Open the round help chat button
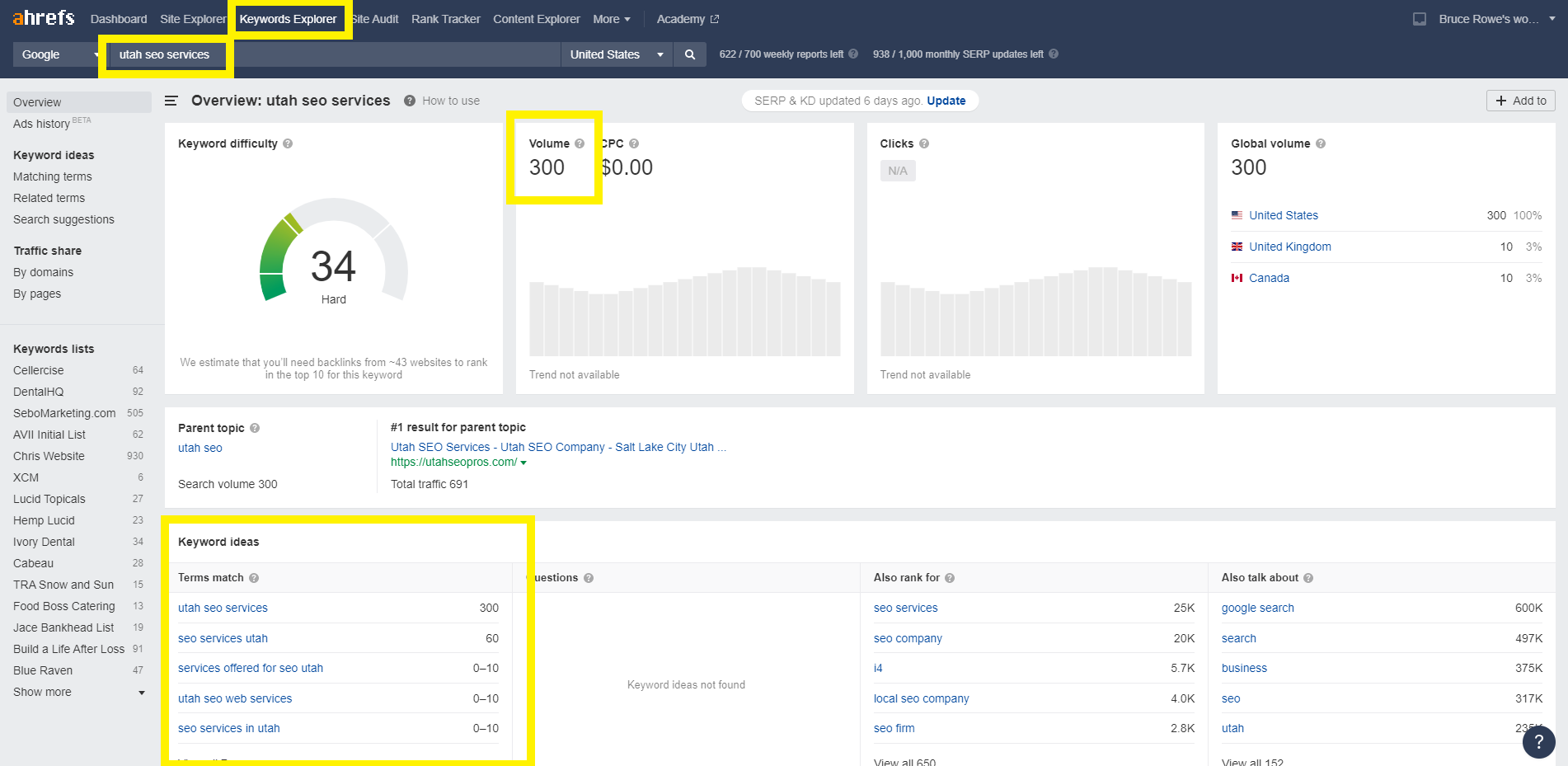Viewport: 1568px width, 766px height. pos(1538,741)
